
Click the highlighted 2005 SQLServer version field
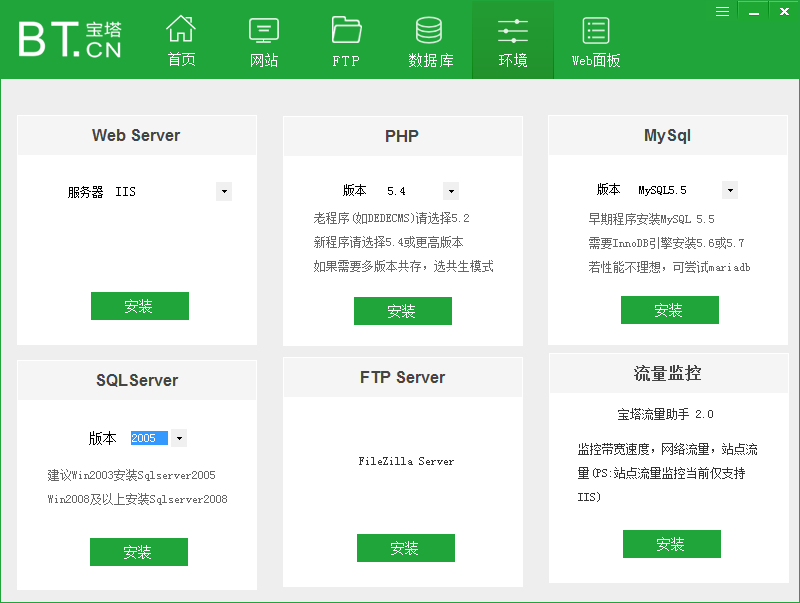click(x=149, y=438)
